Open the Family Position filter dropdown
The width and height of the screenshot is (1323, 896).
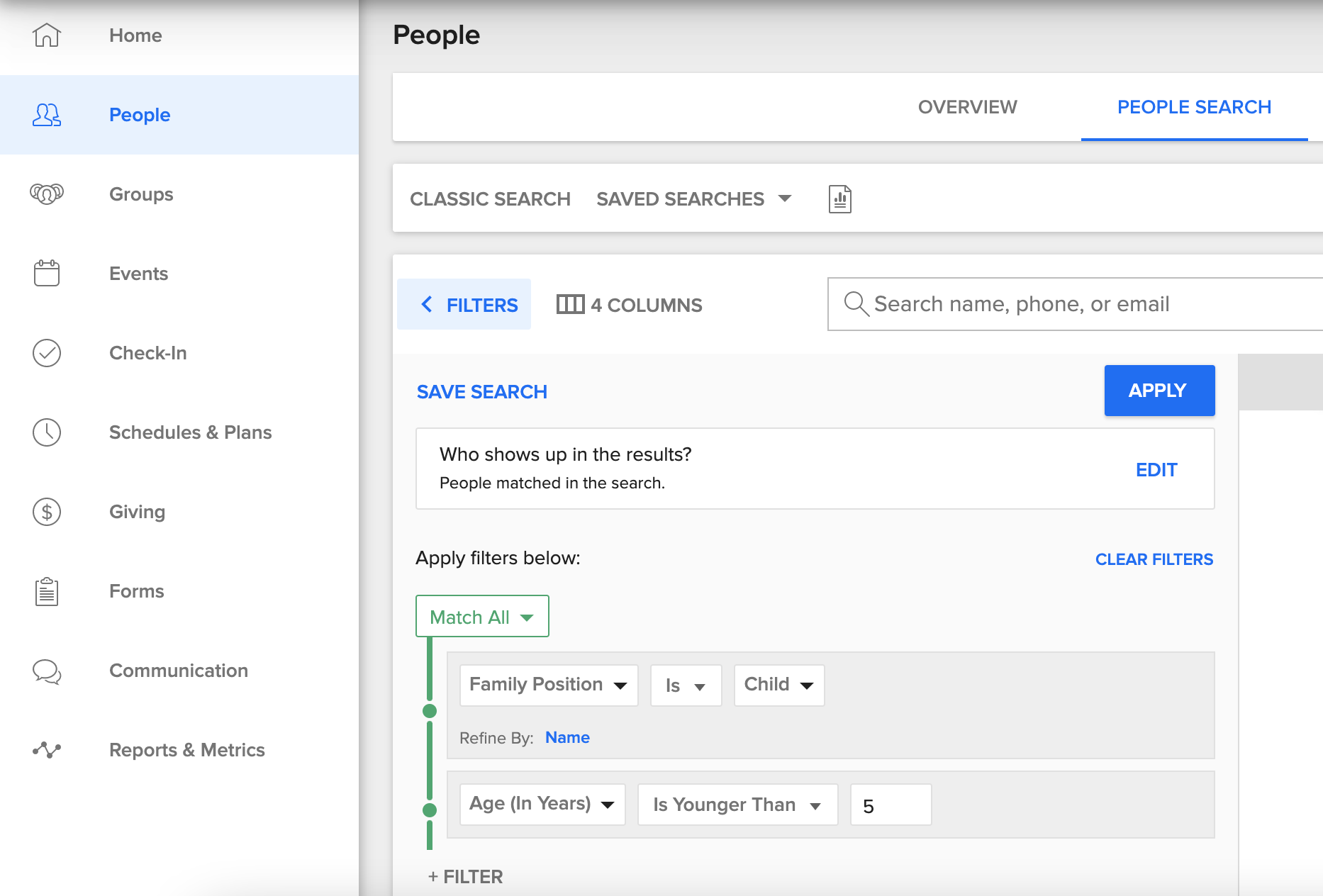tap(548, 685)
